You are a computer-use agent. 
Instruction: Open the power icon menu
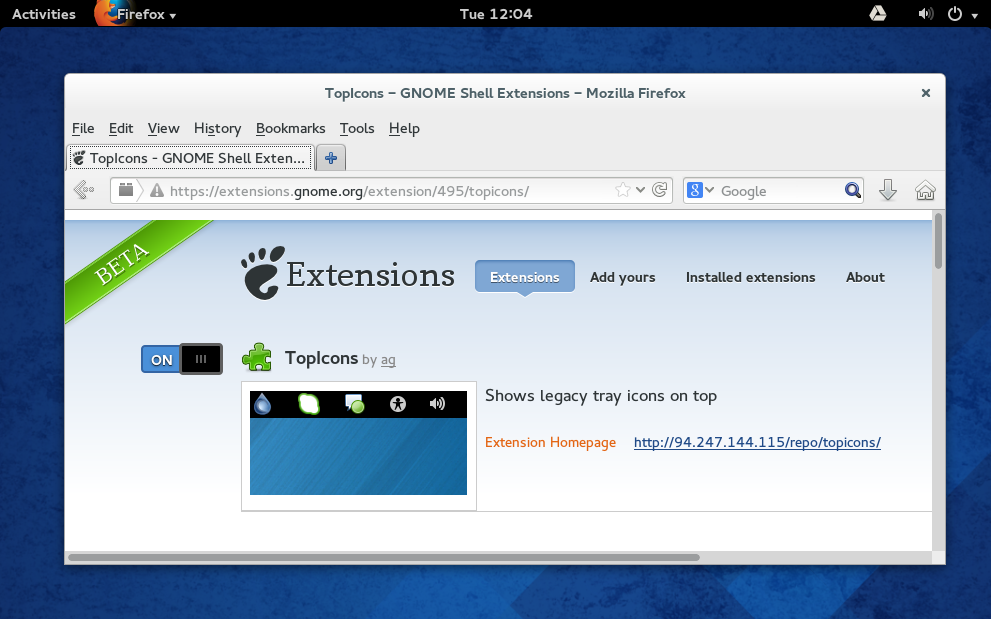click(x=955, y=14)
